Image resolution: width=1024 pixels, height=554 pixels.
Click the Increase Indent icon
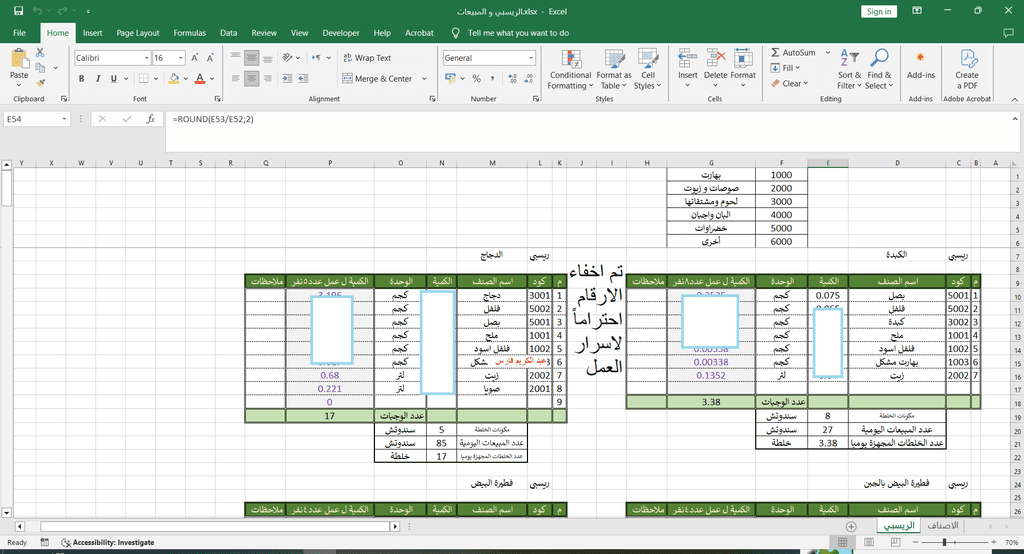(303, 78)
